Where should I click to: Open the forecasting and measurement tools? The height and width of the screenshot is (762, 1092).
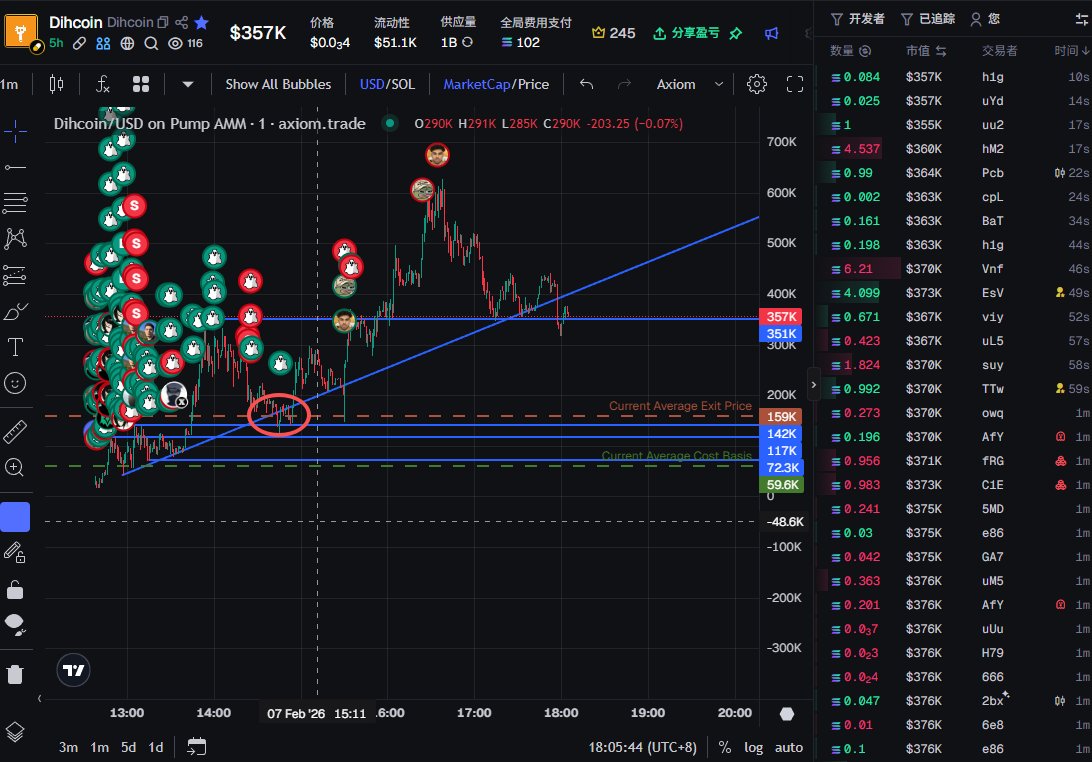(x=15, y=275)
